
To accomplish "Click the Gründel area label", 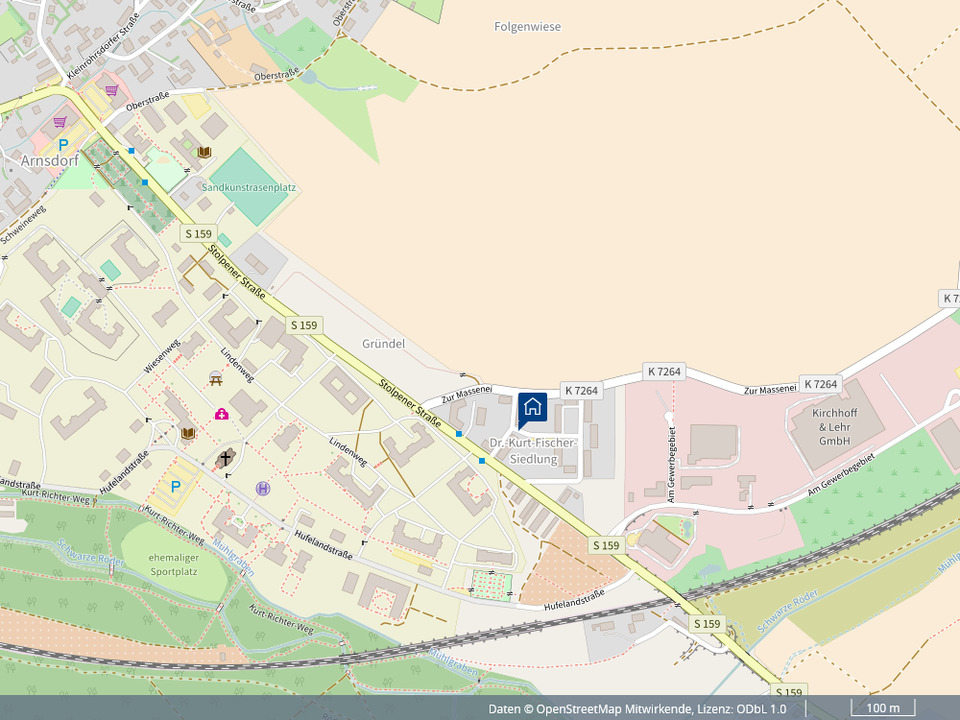I will click(383, 344).
